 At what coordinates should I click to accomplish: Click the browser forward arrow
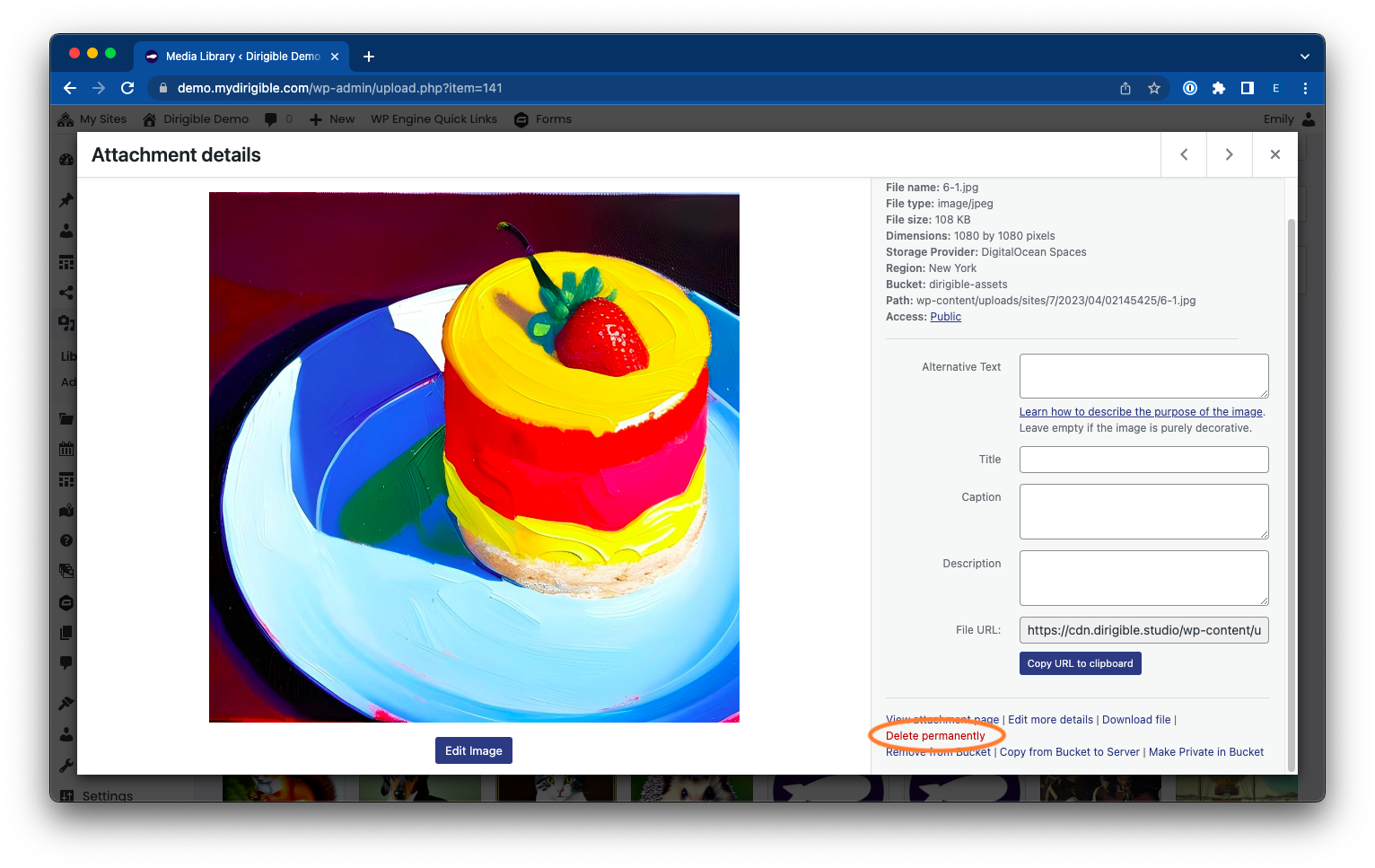(x=99, y=88)
